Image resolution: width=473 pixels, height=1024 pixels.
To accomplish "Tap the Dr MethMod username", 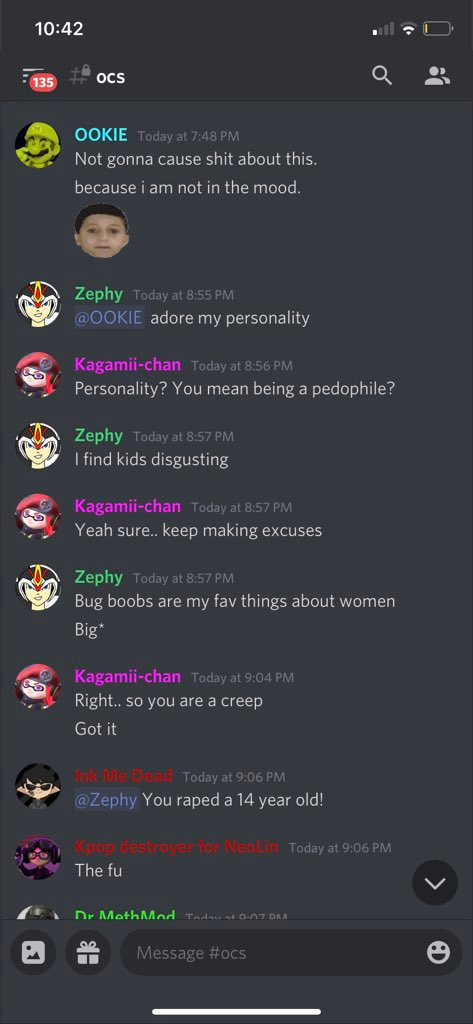I will click(x=125, y=915).
